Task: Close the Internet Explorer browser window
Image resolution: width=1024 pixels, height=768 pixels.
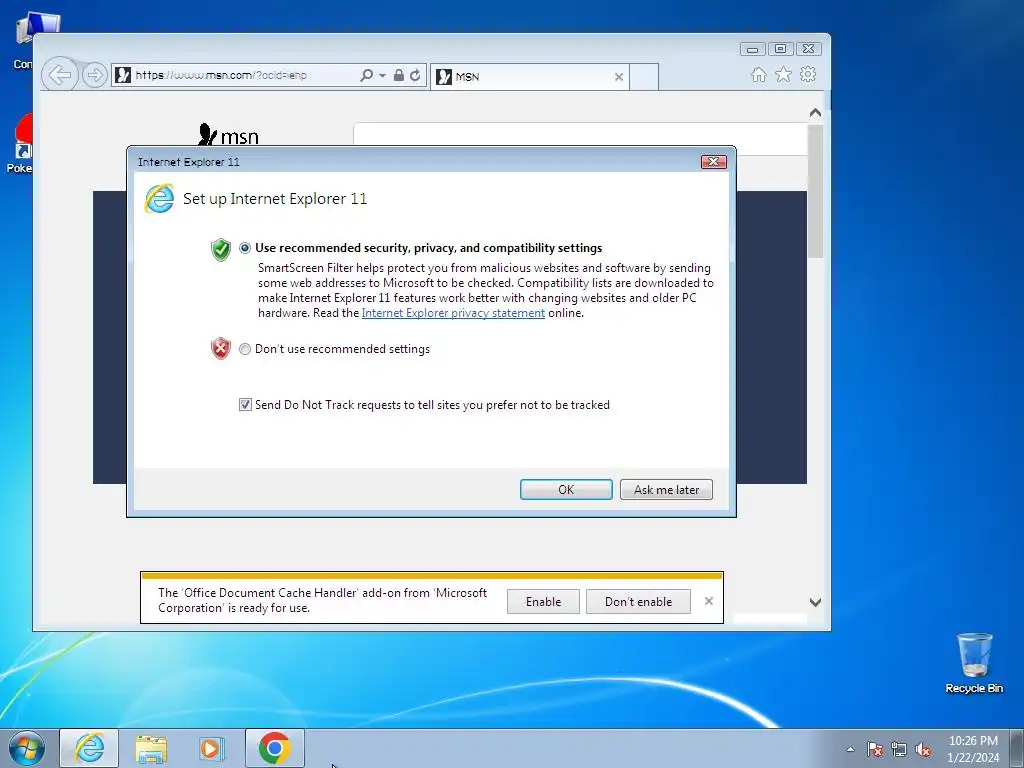Action: (808, 49)
